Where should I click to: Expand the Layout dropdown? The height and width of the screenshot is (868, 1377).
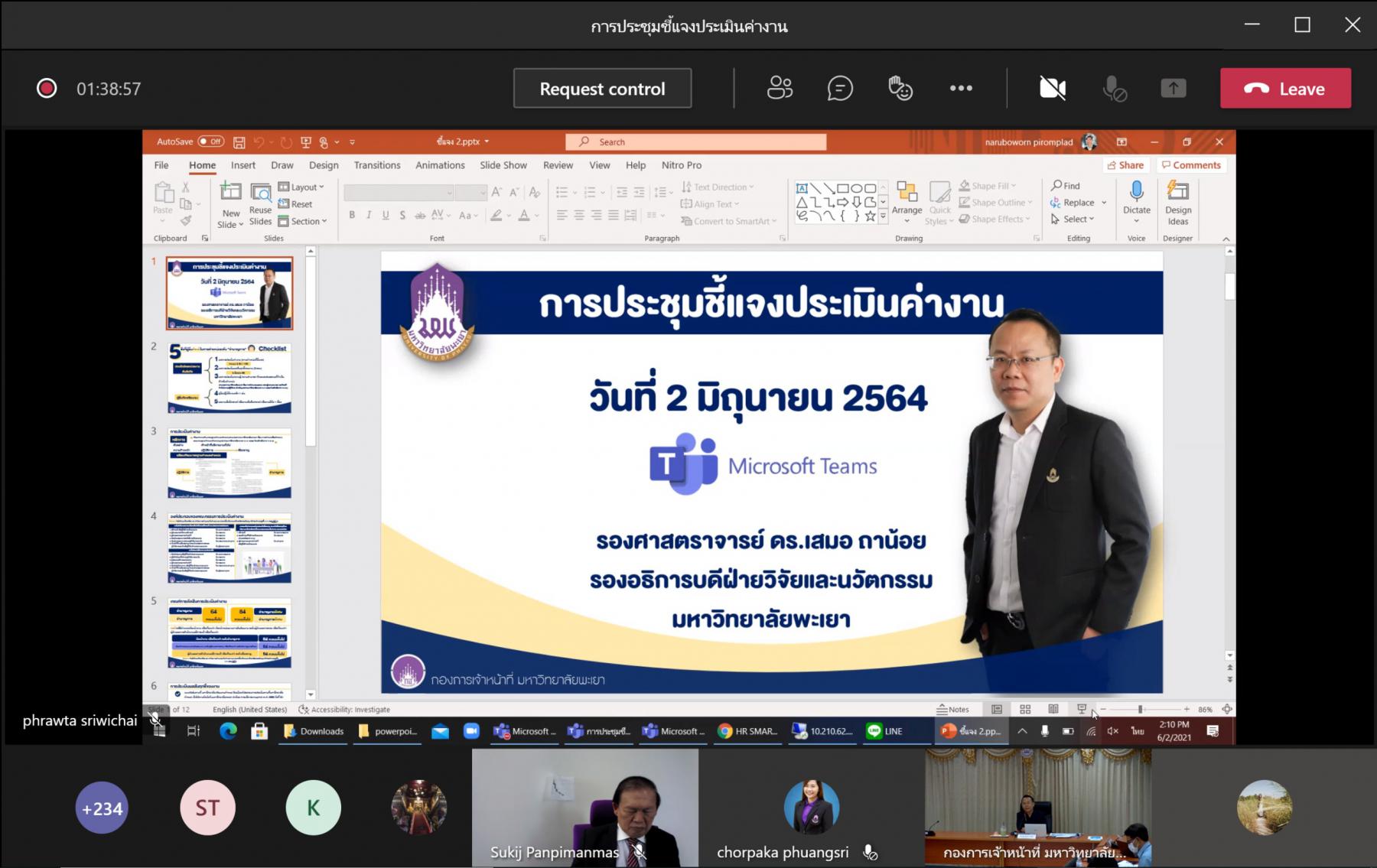tap(301, 187)
